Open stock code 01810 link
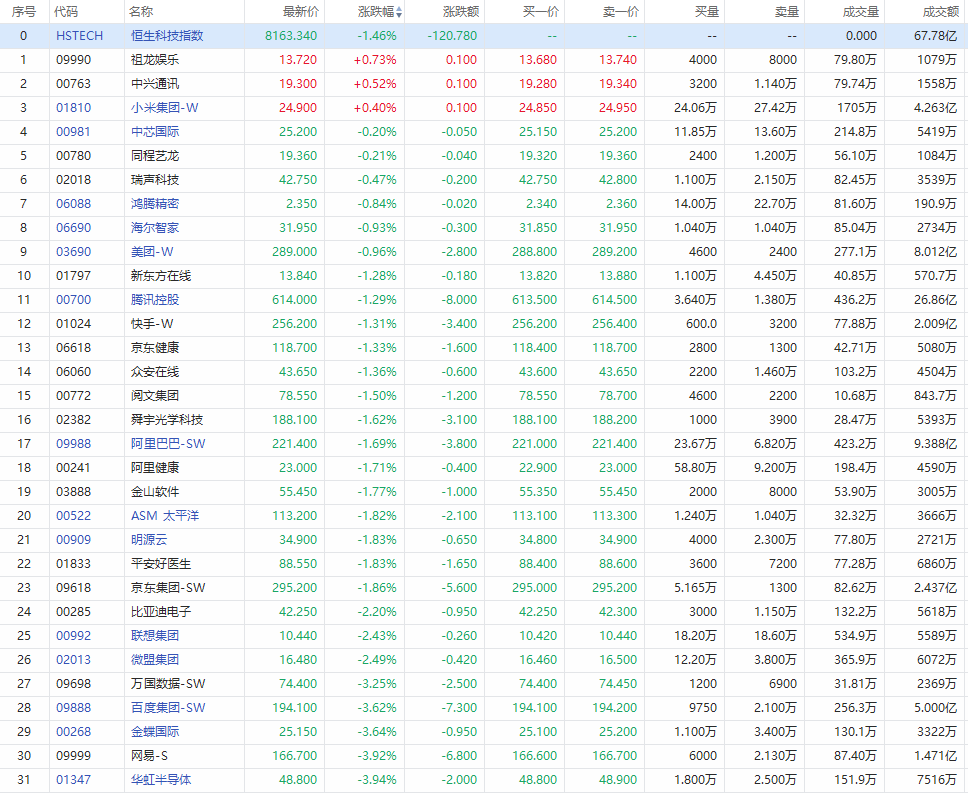The height and width of the screenshot is (795, 968). tap(73, 108)
